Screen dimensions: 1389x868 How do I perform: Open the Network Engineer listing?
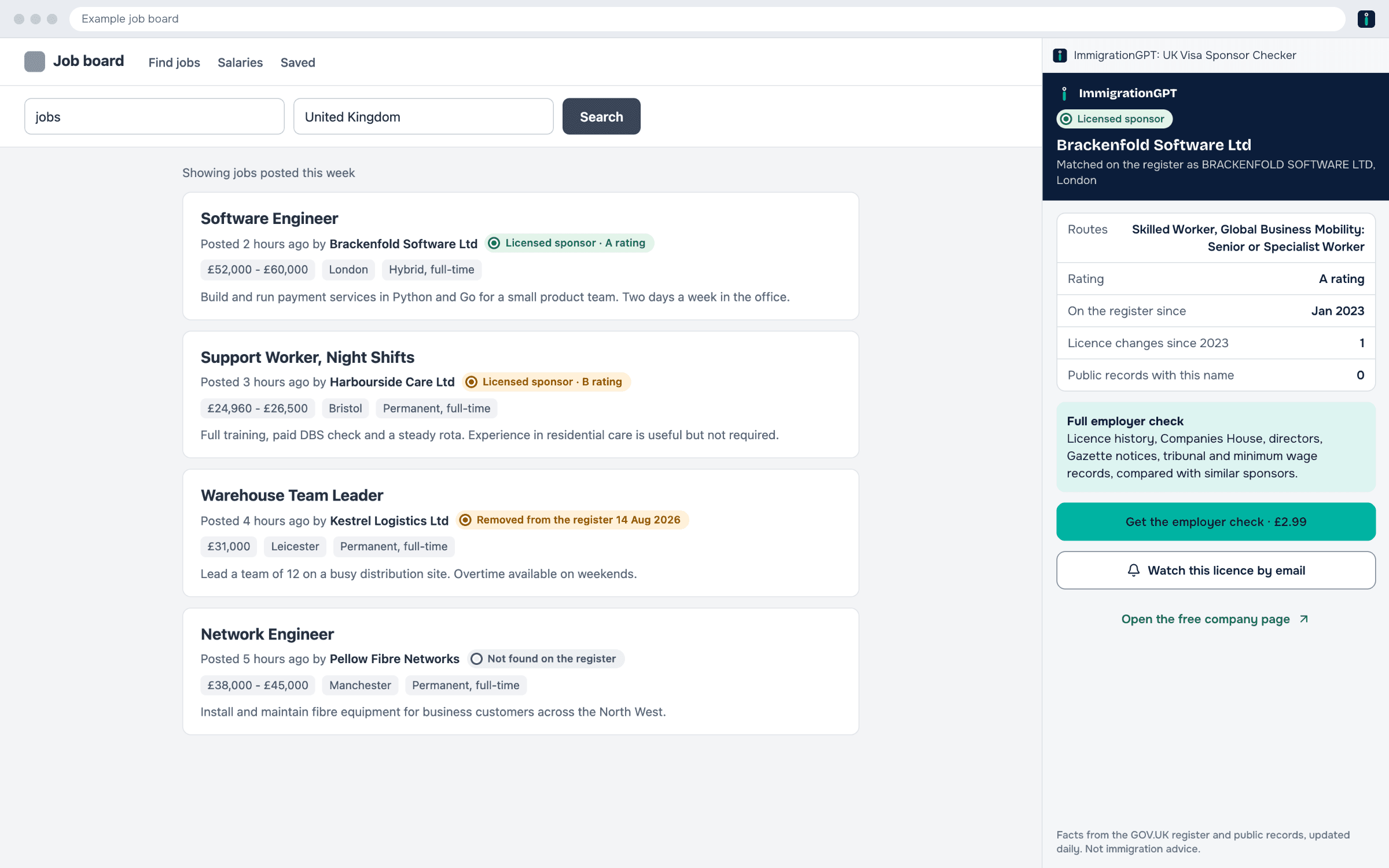click(267, 634)
